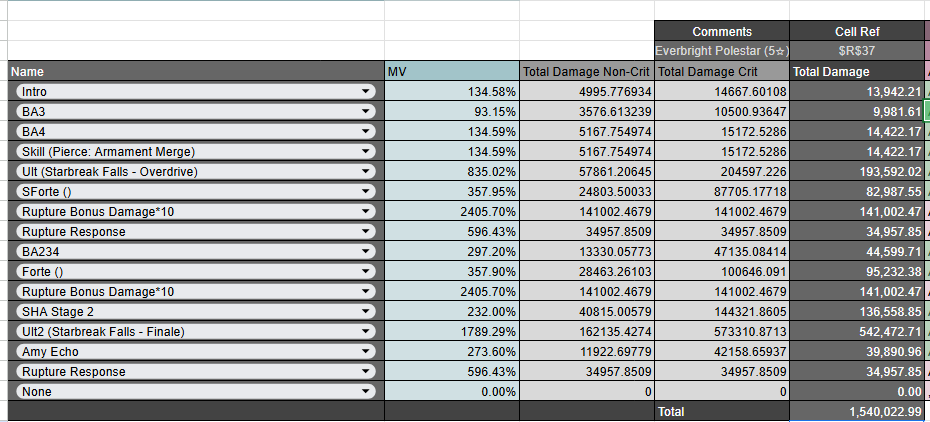Click the non-crit value 13330.05773
Viewport: 930px width, 422px height.
point(587,252)
